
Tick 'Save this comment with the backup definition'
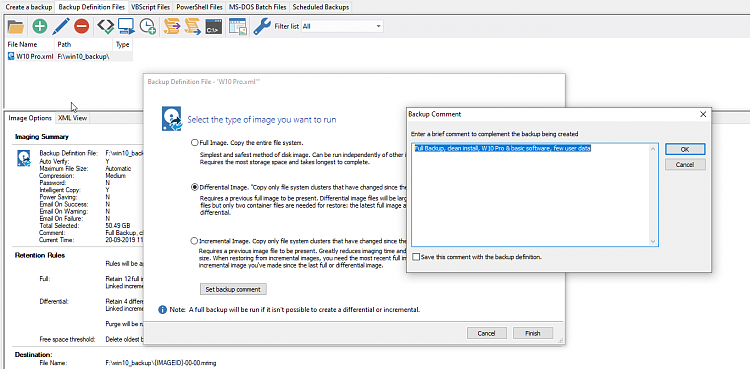416,257
